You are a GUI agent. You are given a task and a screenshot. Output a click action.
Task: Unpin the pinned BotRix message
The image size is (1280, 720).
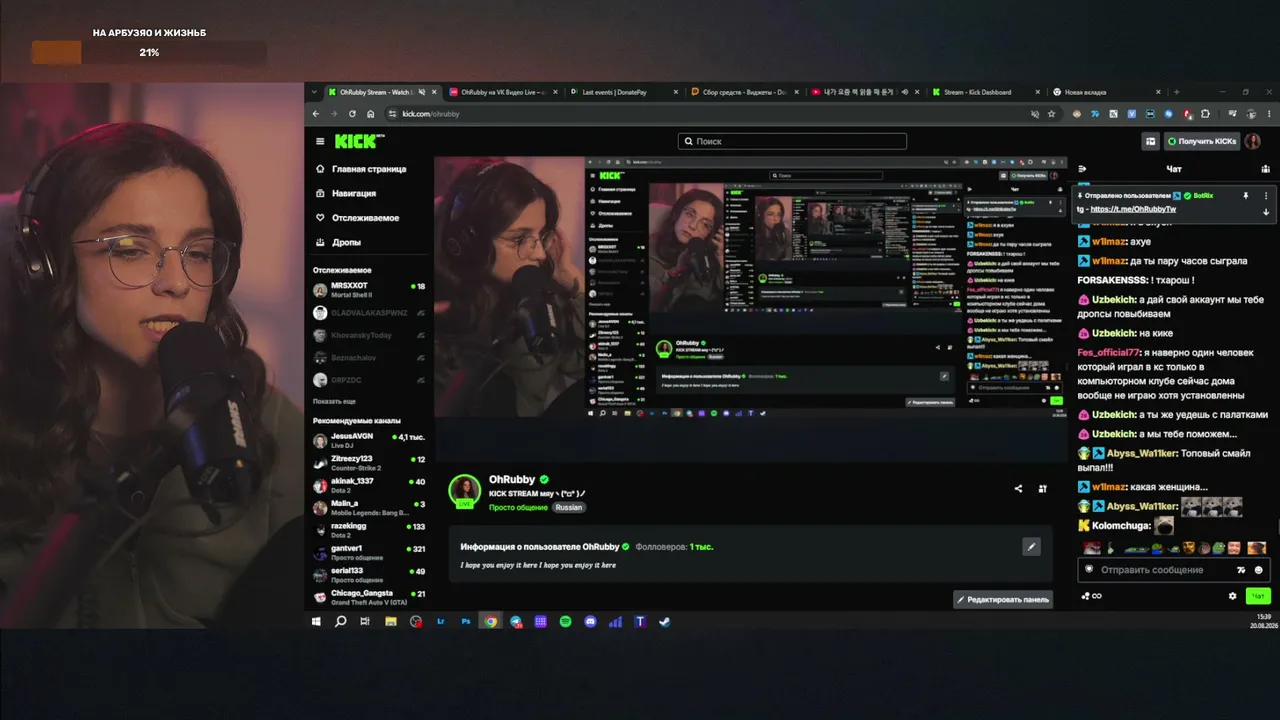coord(1246,196)
